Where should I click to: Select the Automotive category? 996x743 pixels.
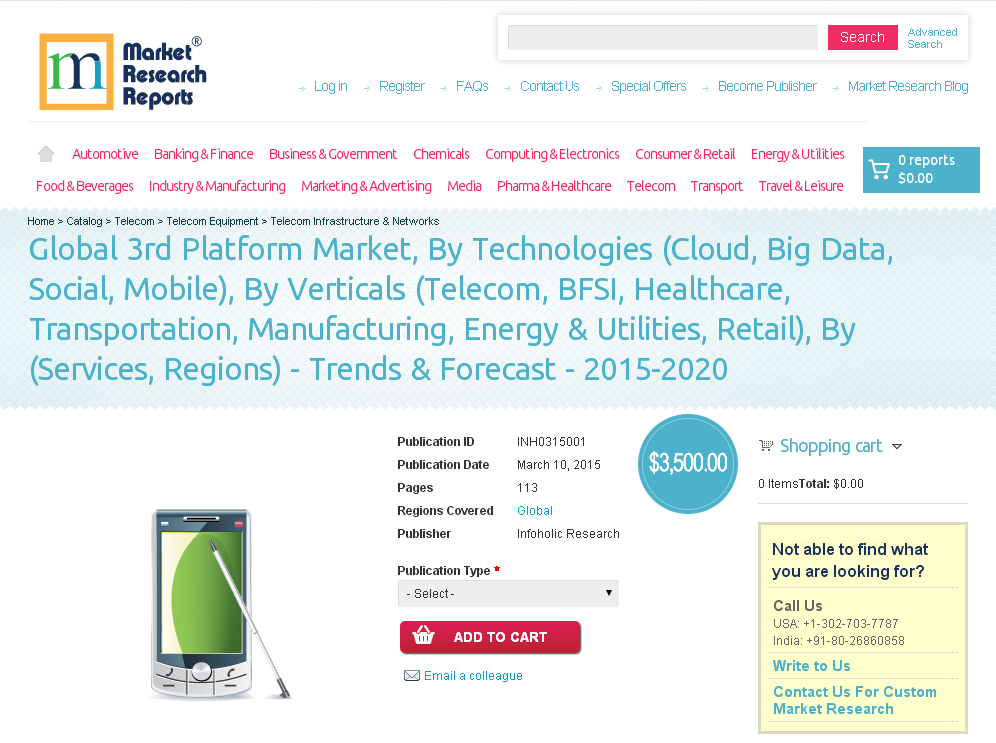click(x=105, y=154)
